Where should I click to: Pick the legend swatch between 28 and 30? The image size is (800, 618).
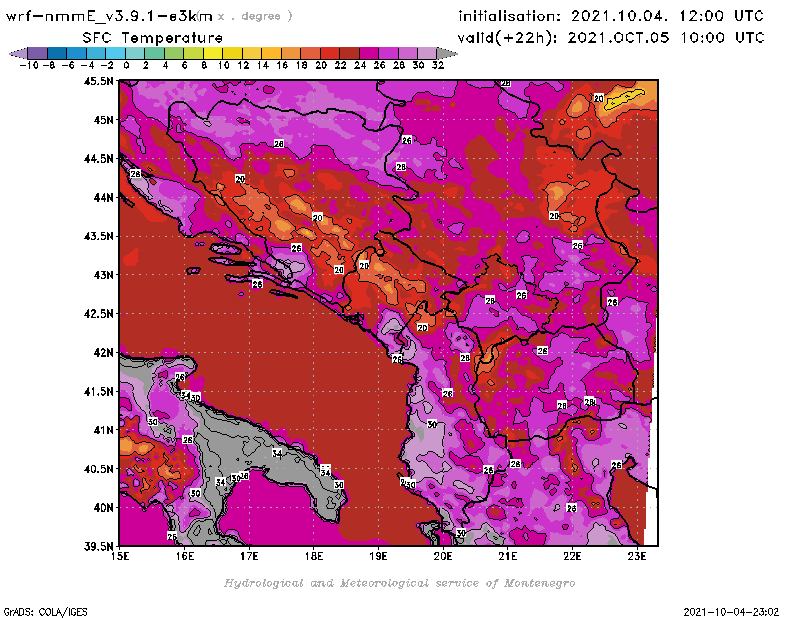click(x=408, y=53)
